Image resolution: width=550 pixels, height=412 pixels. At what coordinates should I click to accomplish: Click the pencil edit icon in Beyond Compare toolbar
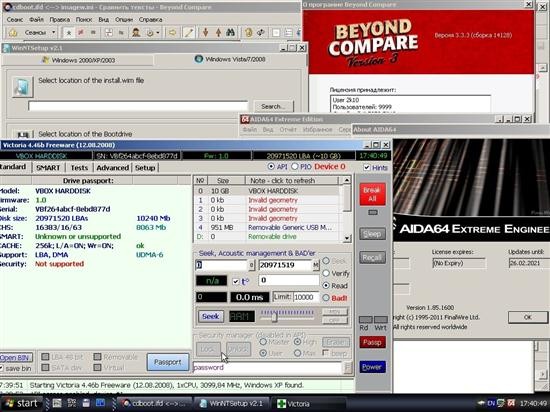[189, 33]
